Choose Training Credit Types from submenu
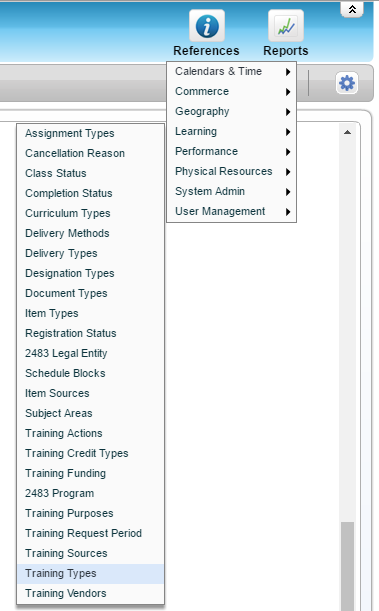This screenshot has height=611, width=379. click(90, 454)
